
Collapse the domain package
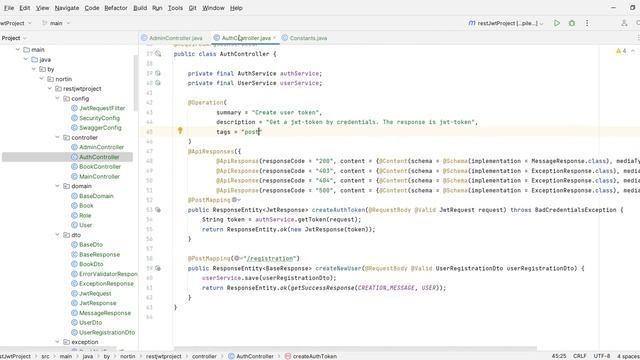click(58, 186)
